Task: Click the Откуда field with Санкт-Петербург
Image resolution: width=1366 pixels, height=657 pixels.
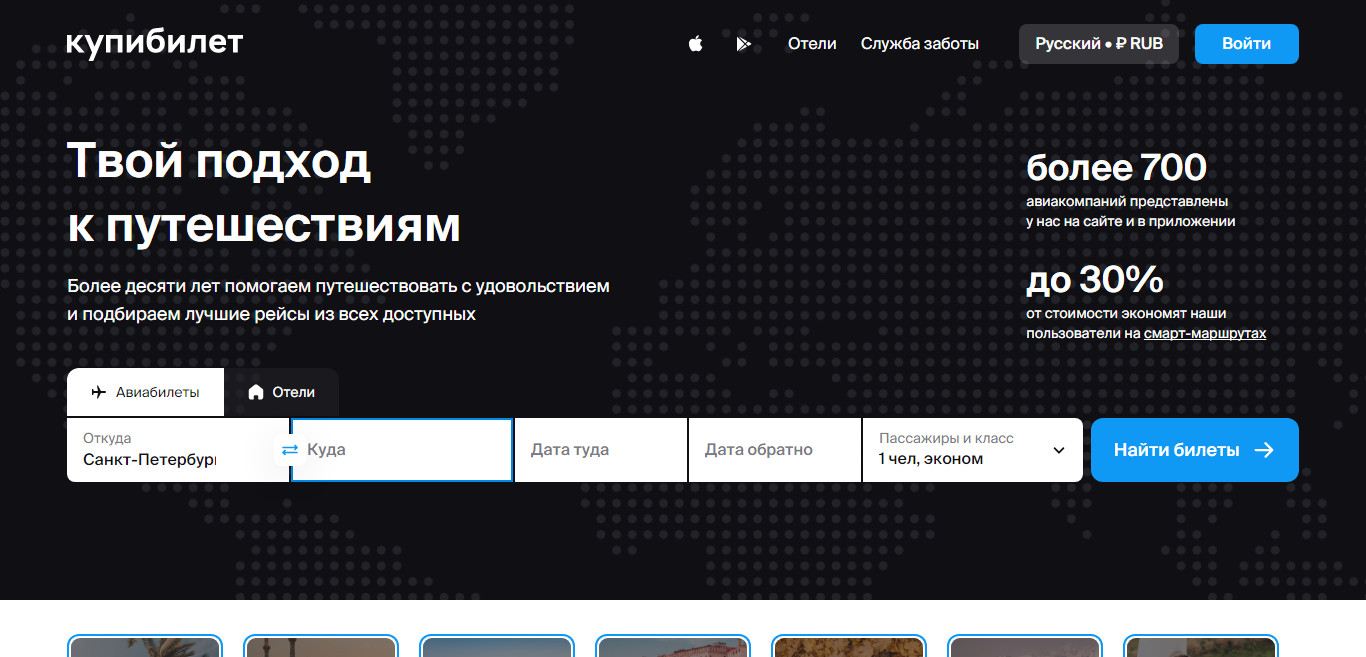Action: coord(178,450)
